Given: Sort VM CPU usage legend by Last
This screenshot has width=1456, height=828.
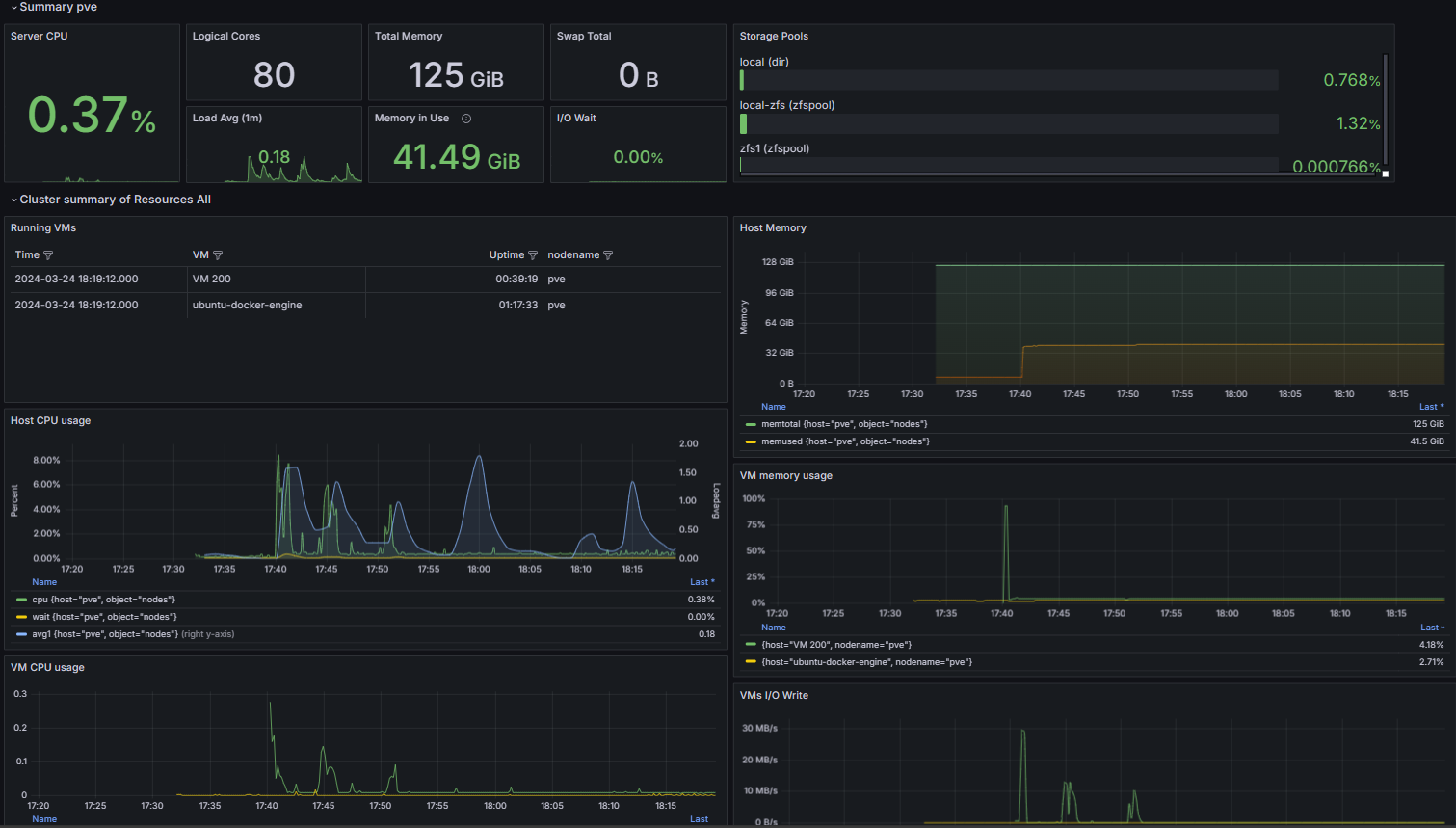Looking at the screenshot, I should tap(699, 819).
